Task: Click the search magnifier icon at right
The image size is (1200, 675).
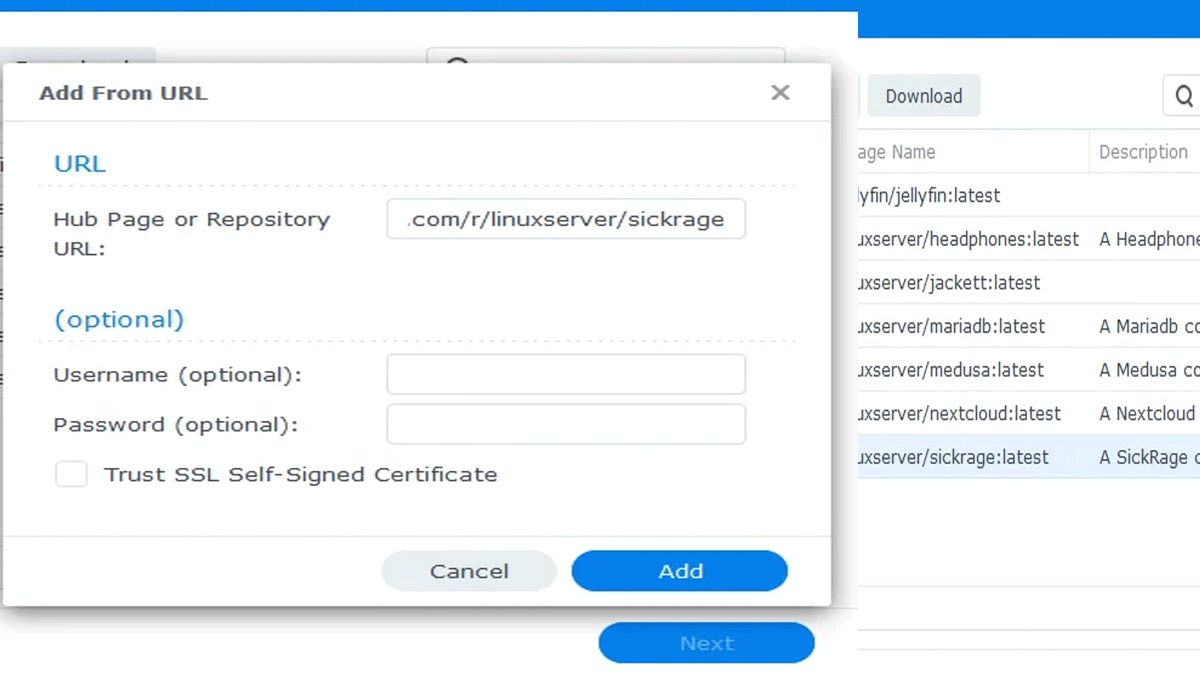Action: 1184,96
